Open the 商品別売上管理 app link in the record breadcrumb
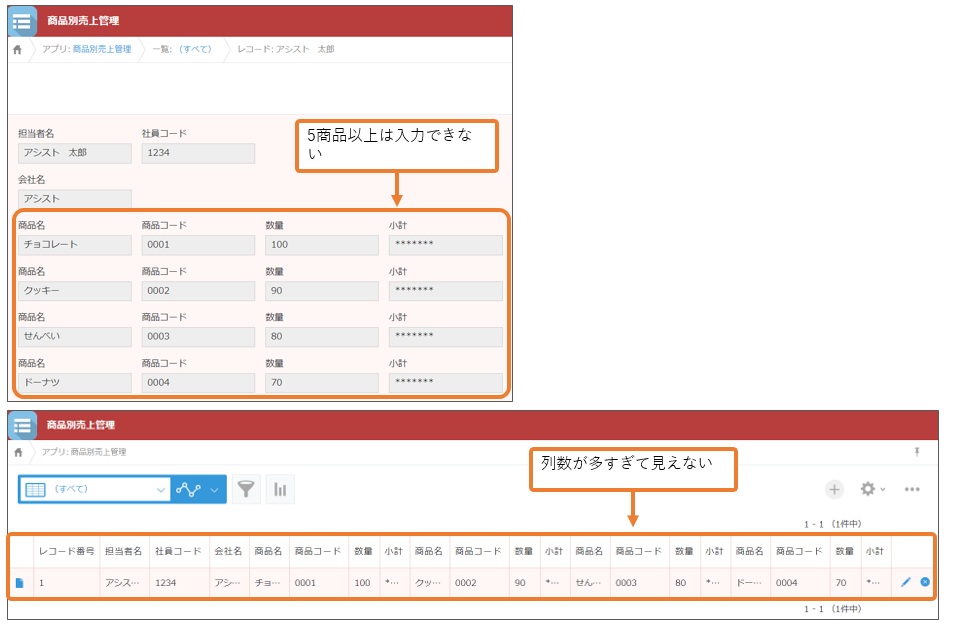957x635 pixels. pos(102,49)
